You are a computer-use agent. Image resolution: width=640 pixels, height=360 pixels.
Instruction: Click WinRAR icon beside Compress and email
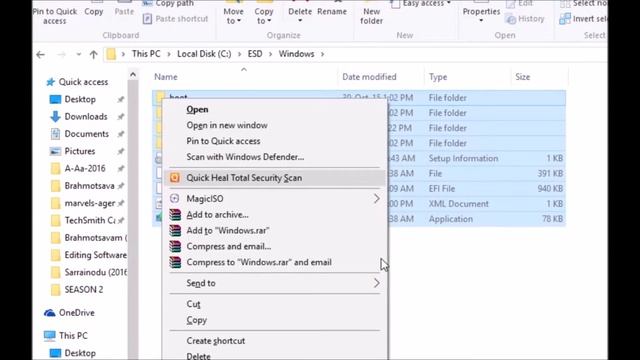click(175, 247)
